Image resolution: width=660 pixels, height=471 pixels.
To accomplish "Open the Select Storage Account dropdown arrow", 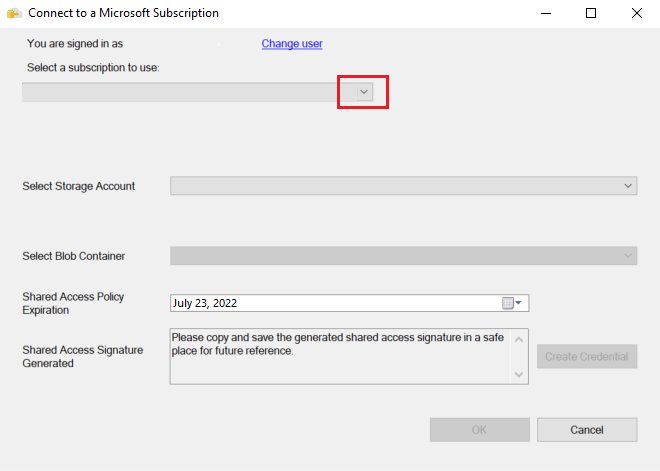I will [628, 186].
